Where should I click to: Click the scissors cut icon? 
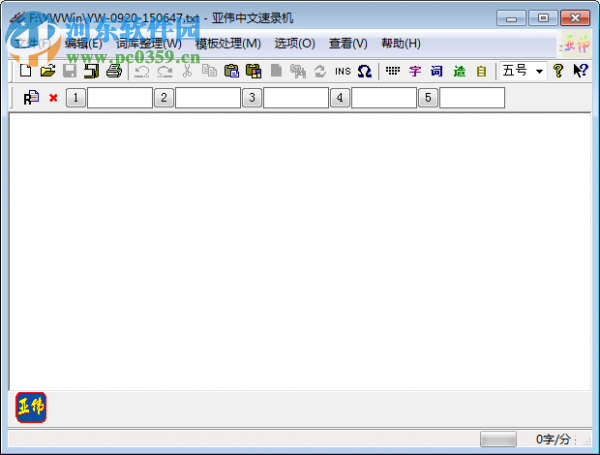[187, 71]
